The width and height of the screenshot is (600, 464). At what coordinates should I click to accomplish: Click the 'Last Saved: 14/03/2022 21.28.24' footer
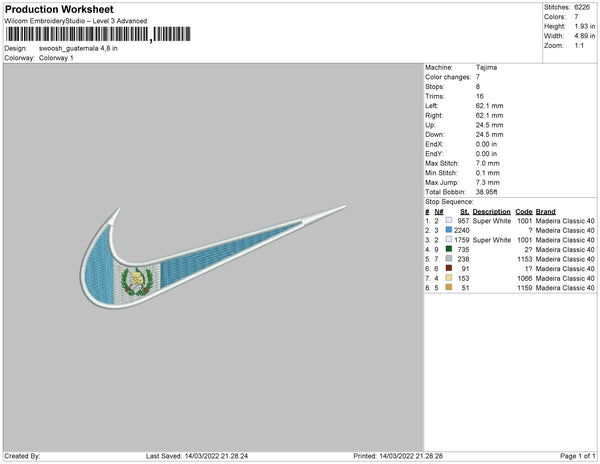click(x=197, y=456)
